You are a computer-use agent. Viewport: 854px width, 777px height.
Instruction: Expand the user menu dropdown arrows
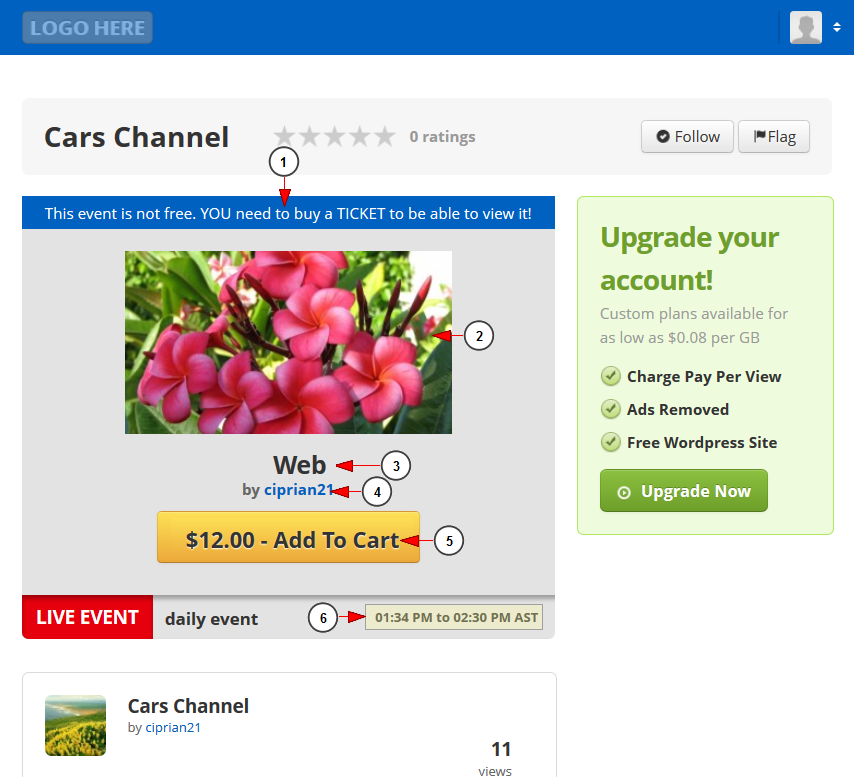click(x=837, y=27)
